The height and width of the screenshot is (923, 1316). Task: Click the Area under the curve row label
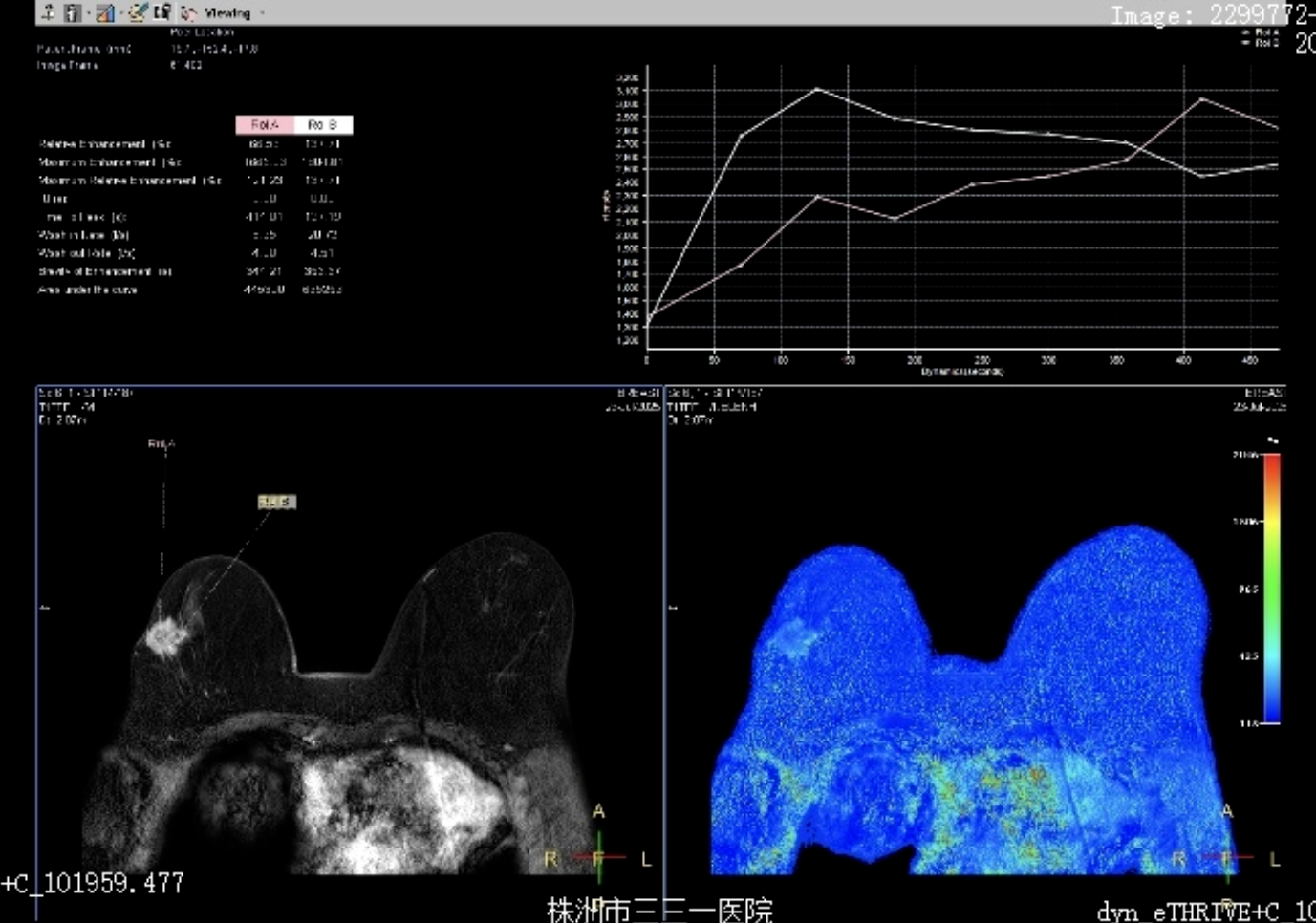click(x=88, y=290)
